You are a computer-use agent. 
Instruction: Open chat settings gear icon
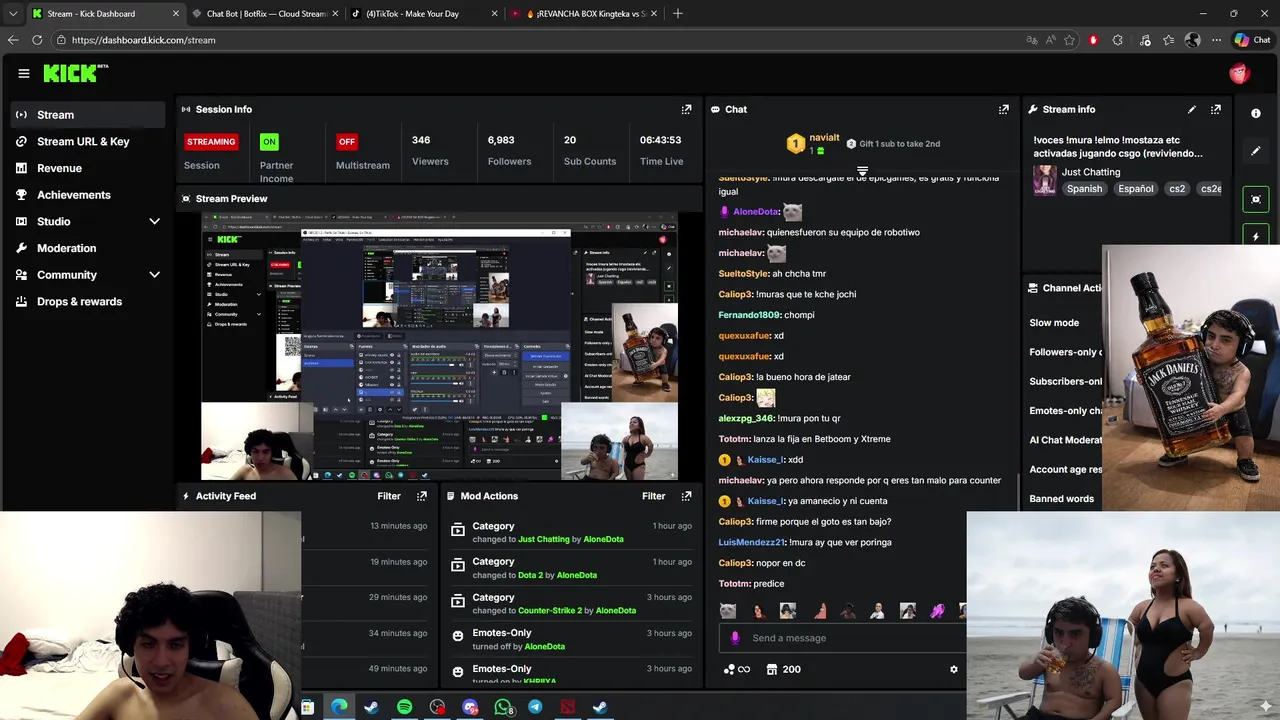point(953,669)
